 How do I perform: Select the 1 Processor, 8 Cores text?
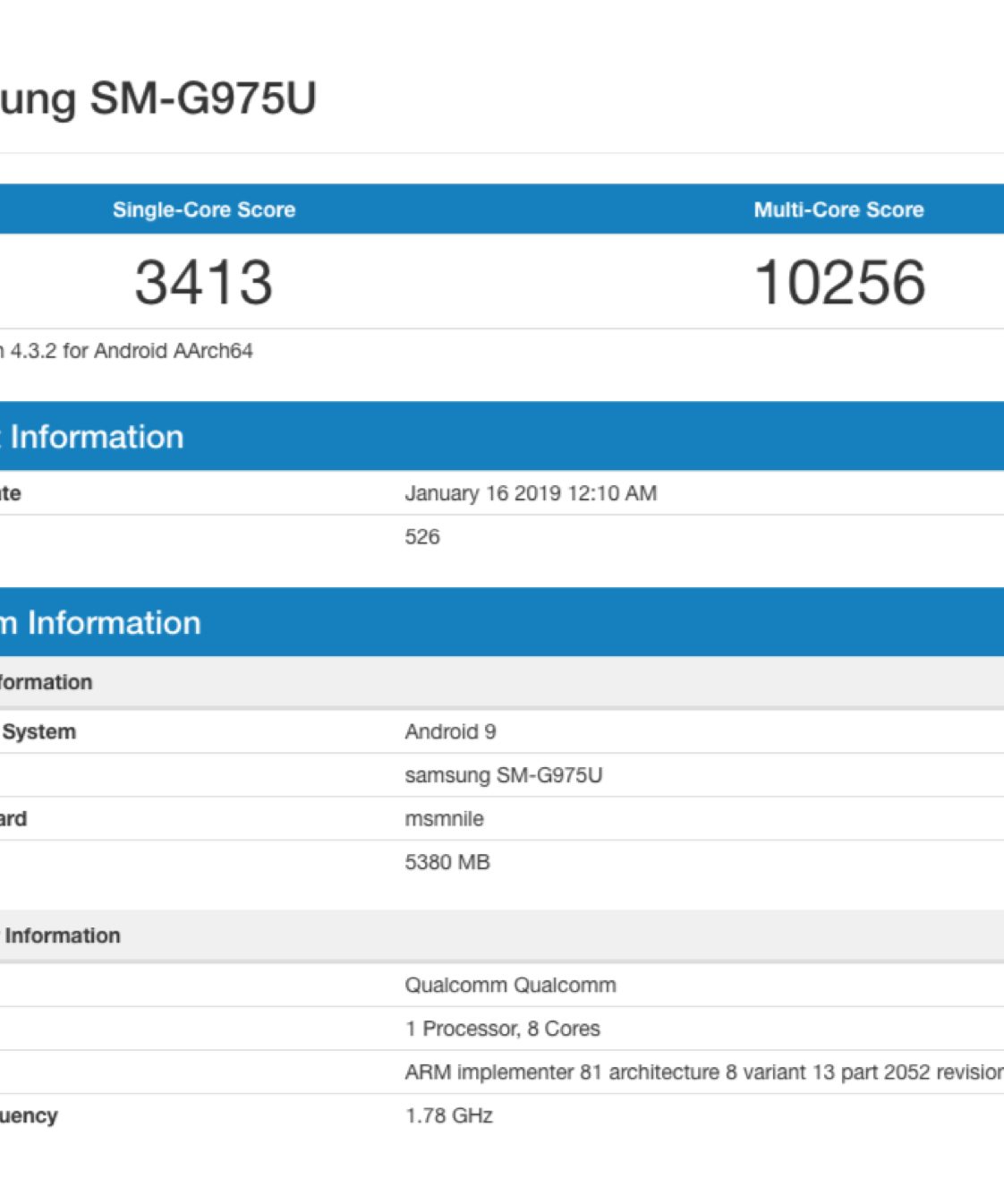point(502,1029)
